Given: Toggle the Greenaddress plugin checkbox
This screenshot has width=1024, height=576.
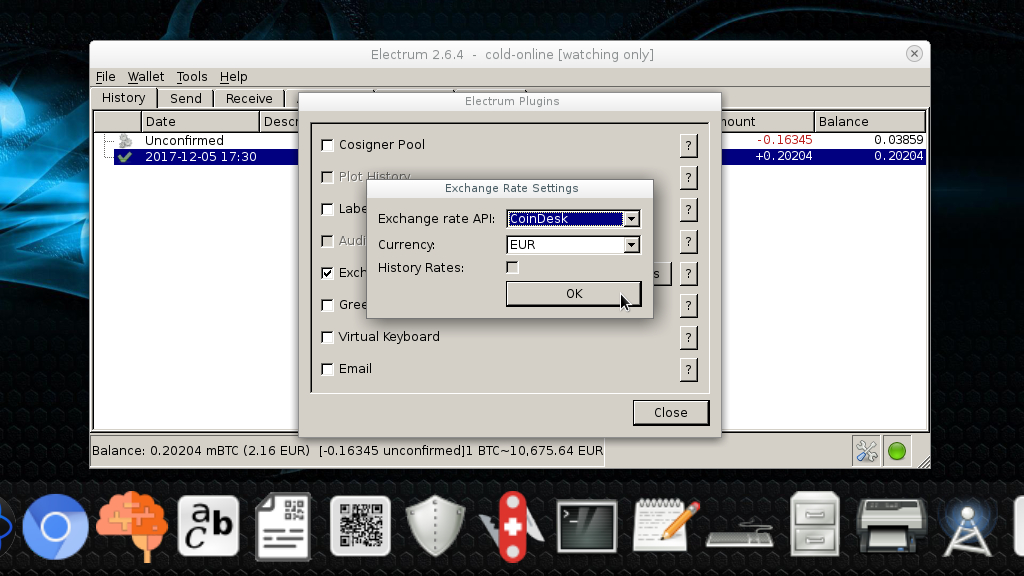Looking at the screenshot, I should (327, 305).
